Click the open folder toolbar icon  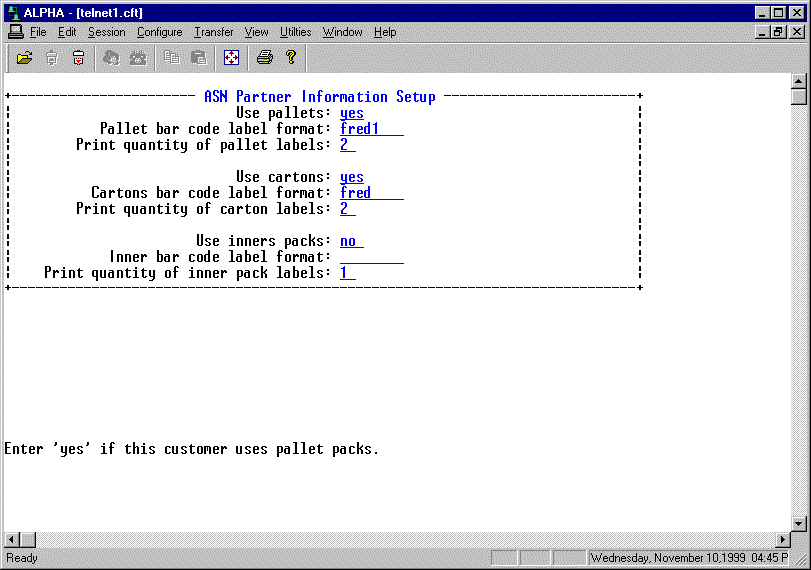point(25,58)
